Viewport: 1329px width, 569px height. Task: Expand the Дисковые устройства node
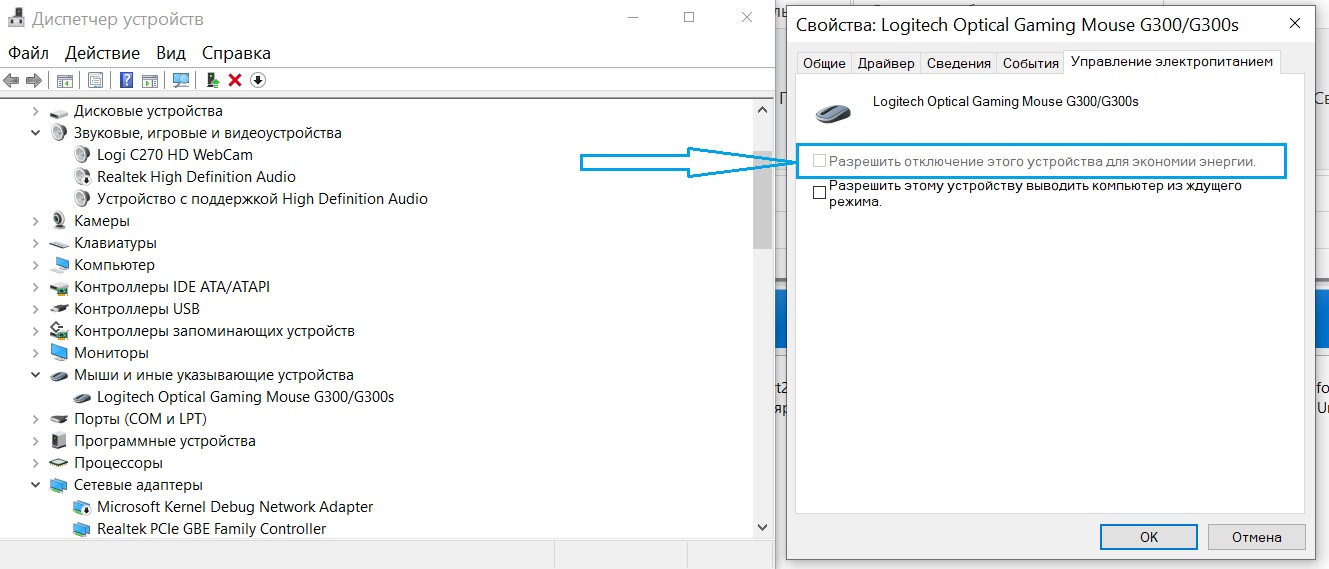(36, 111)
